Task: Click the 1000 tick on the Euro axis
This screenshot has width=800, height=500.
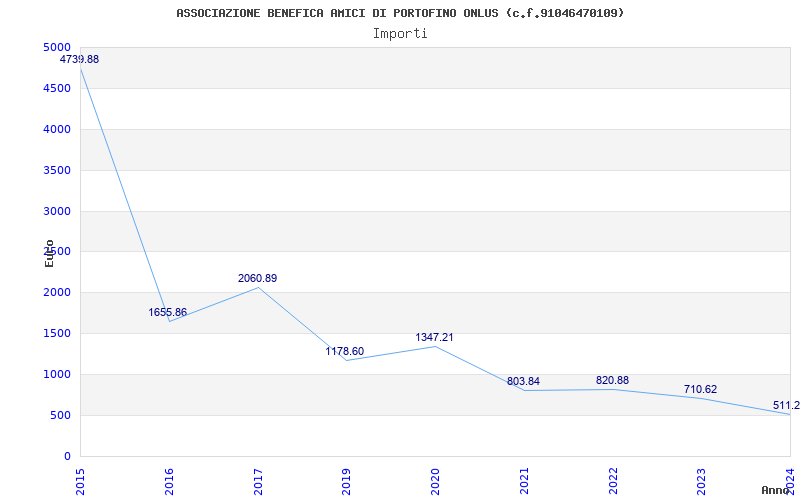Action: point(57,374)
